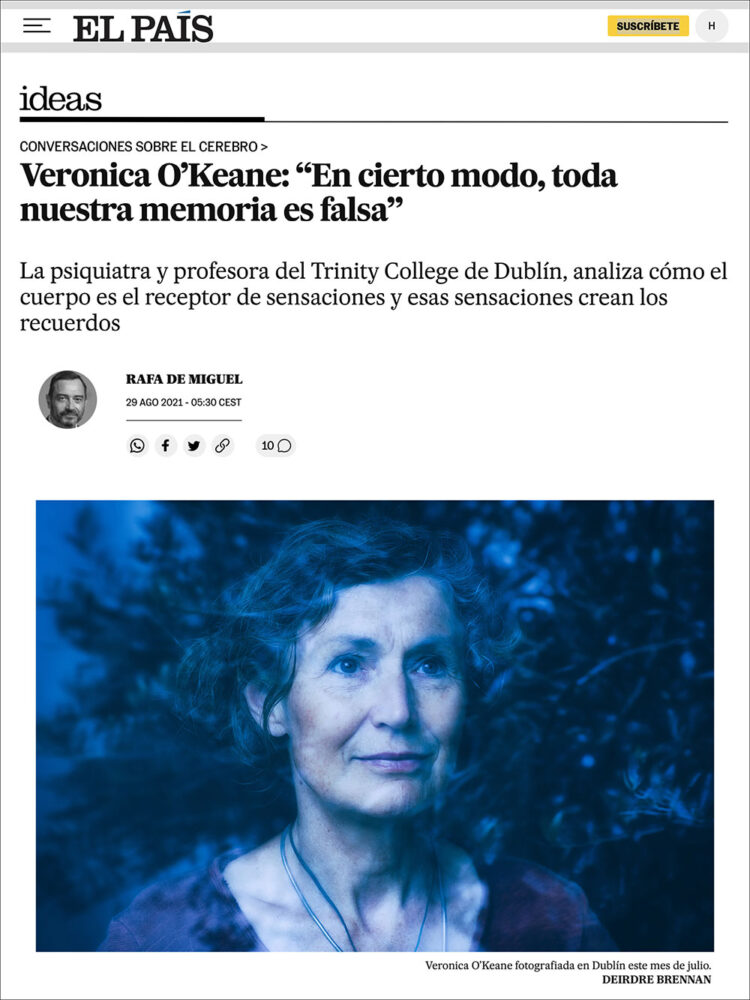Click the article subtitle about Trinity College
Screen dimensions: 750x1000
pos(374,297)
